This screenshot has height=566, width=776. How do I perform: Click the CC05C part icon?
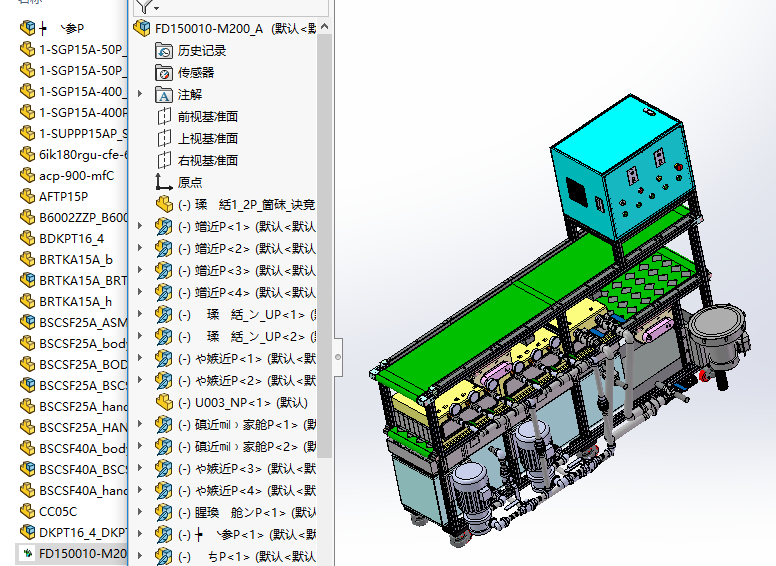pos(28,511)
